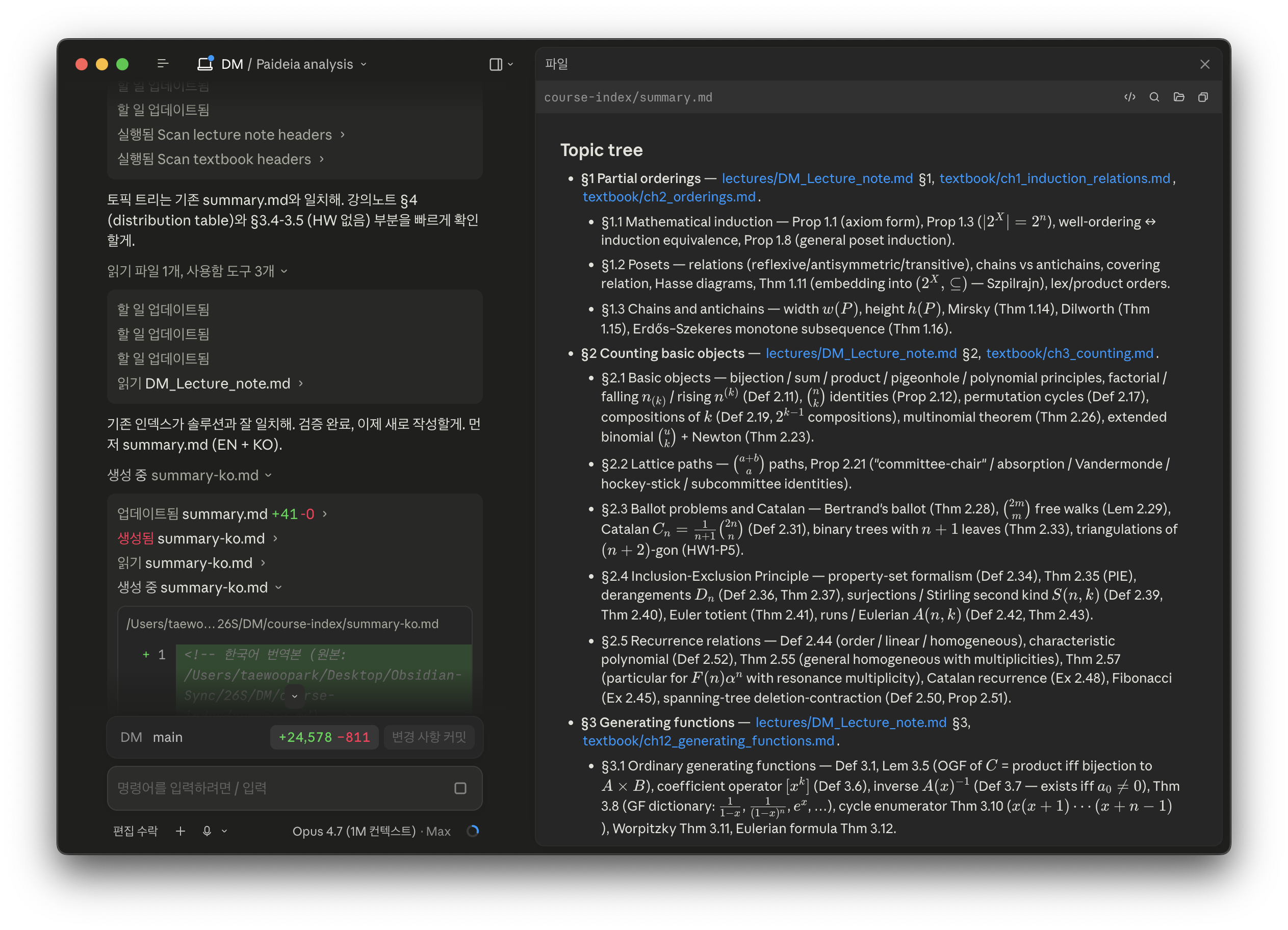
Task: Click the search icon in file panel
Action: 1154,97
